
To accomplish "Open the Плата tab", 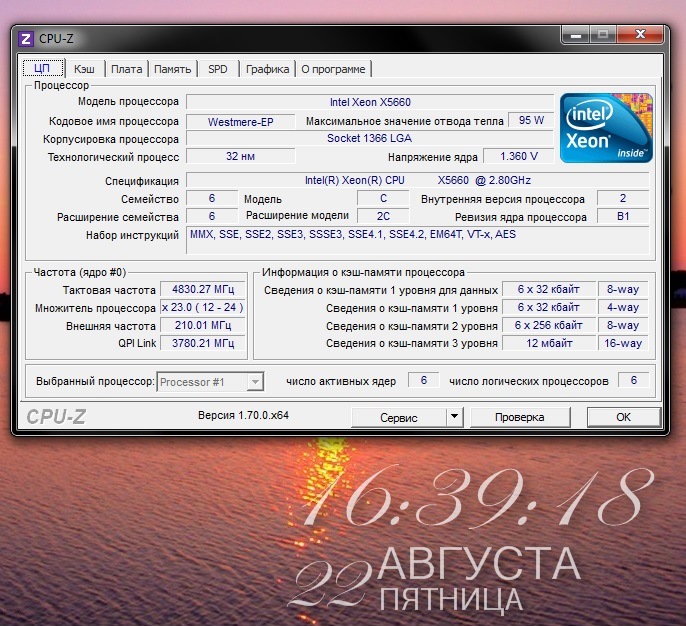I will [126, 69].
